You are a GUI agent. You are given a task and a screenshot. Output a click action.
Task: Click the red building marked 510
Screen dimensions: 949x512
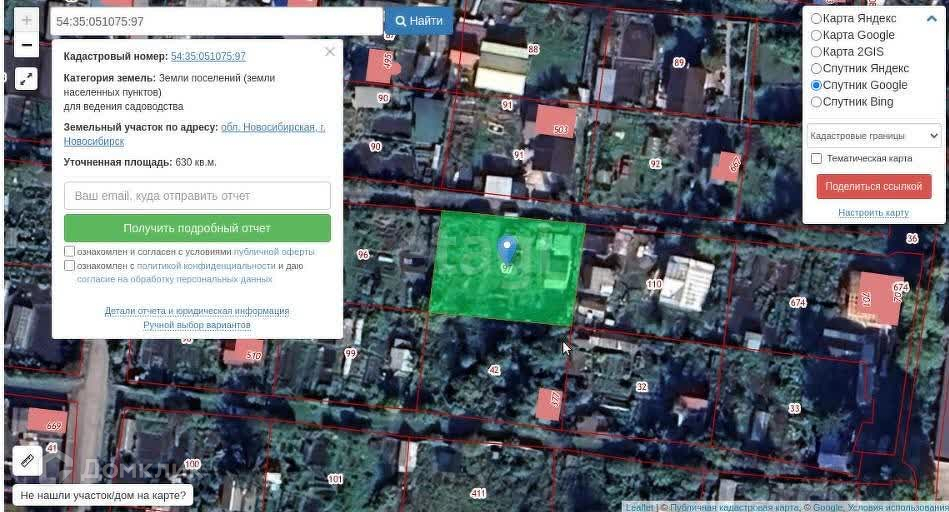(244, 352)
